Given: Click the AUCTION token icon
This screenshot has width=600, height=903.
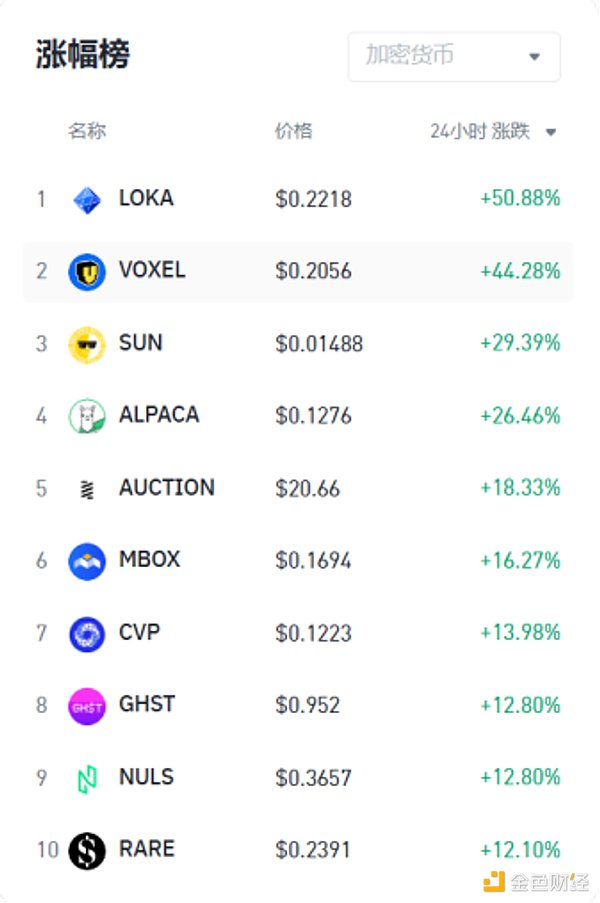Looking at the screenshot, I should (87, 489).
